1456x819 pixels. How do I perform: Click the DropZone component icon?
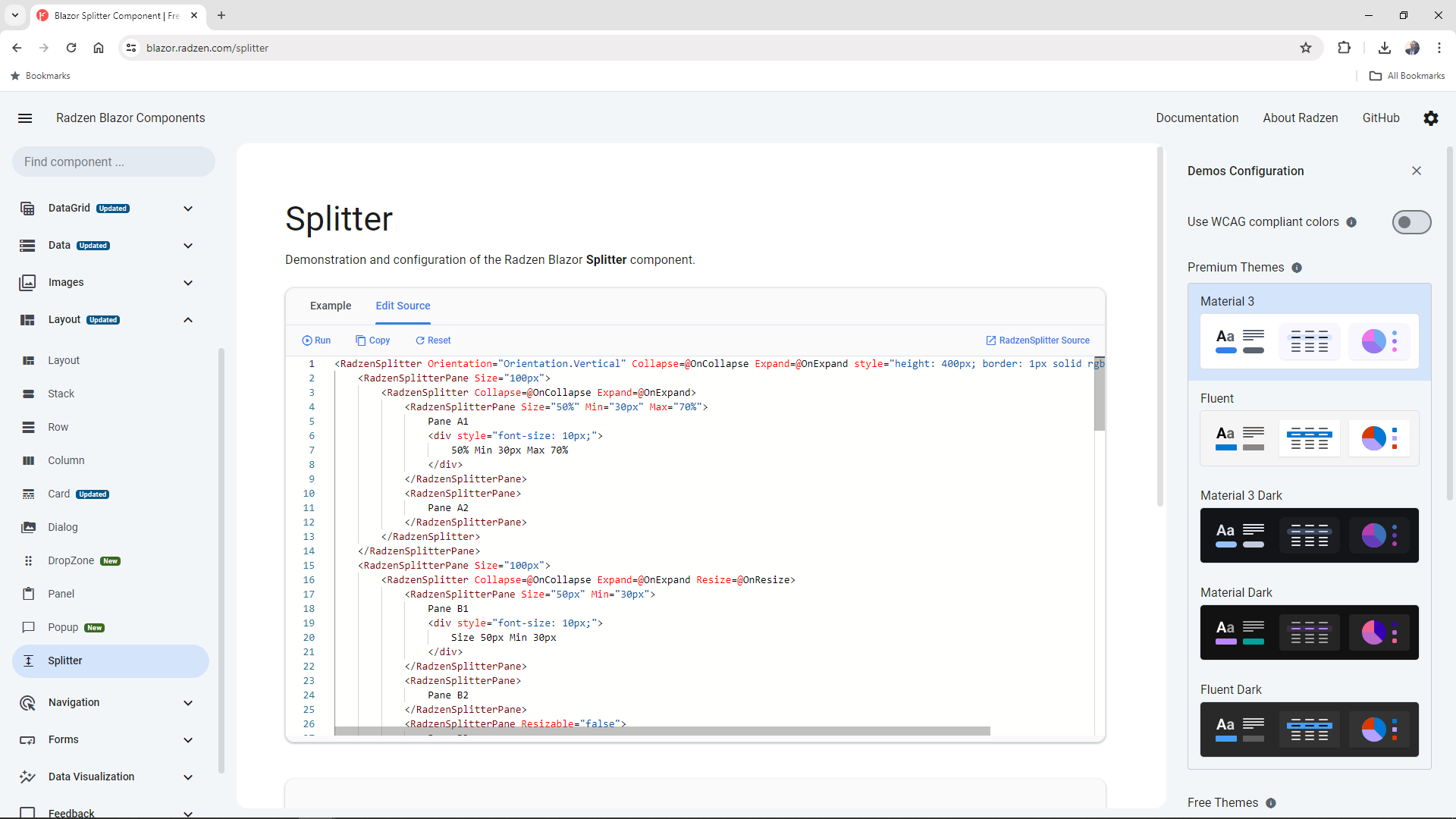[x=29, y=561]
